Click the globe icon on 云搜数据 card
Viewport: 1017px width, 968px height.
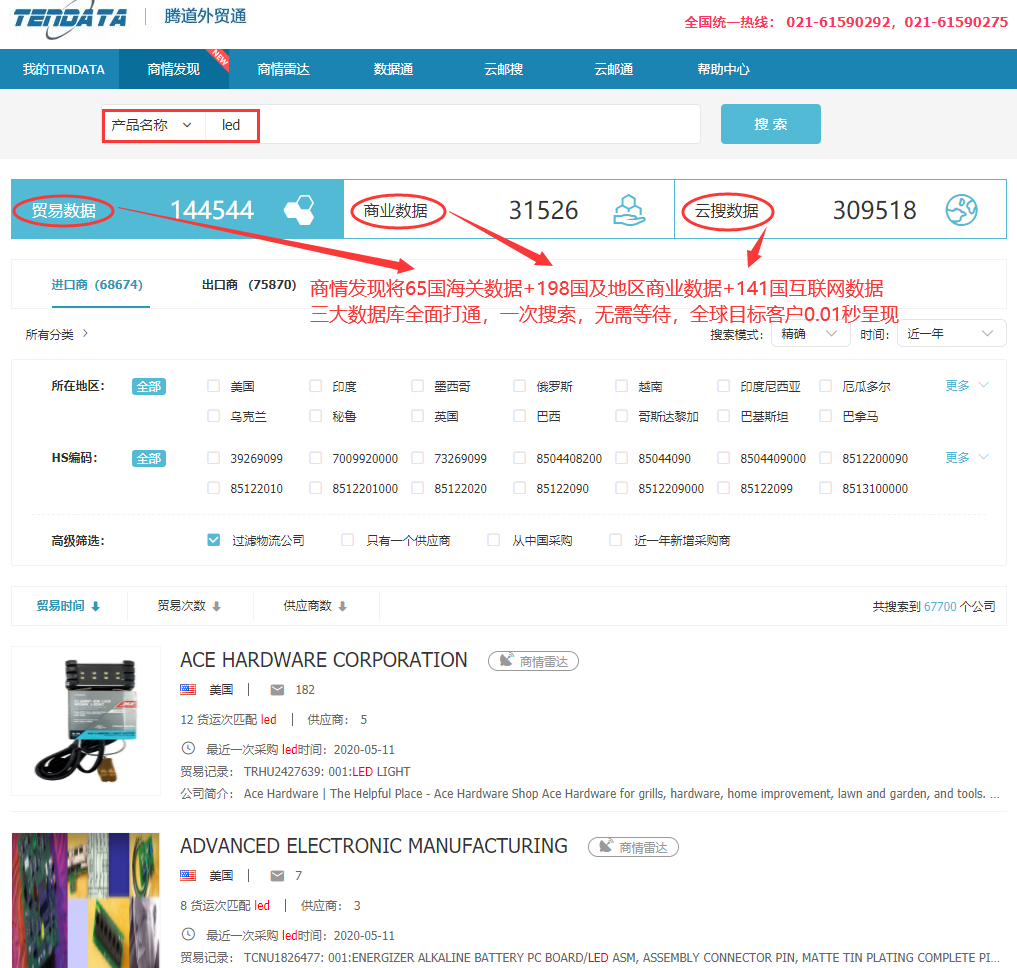(960, 209)
